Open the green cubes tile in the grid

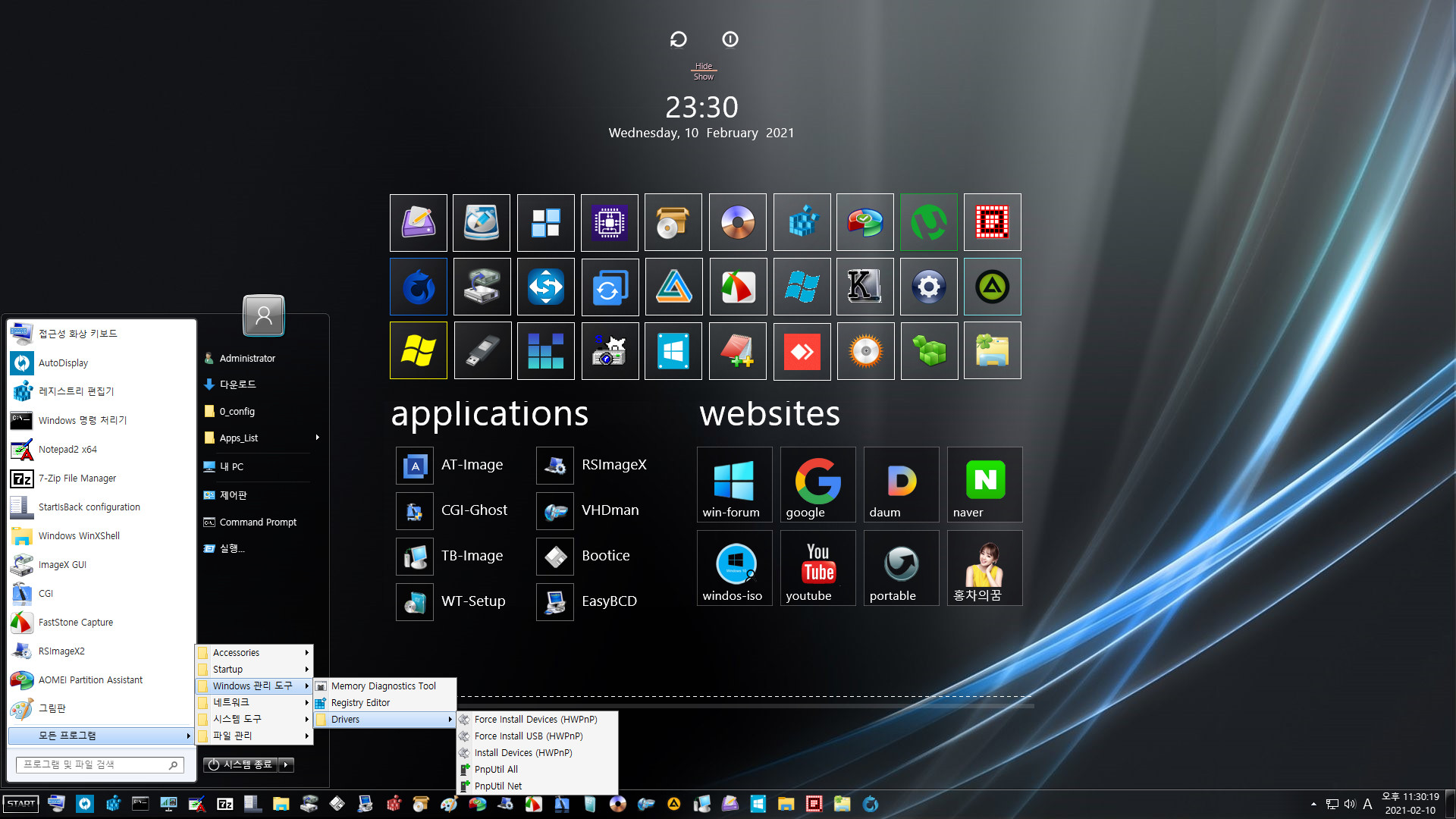pos(929,351)
